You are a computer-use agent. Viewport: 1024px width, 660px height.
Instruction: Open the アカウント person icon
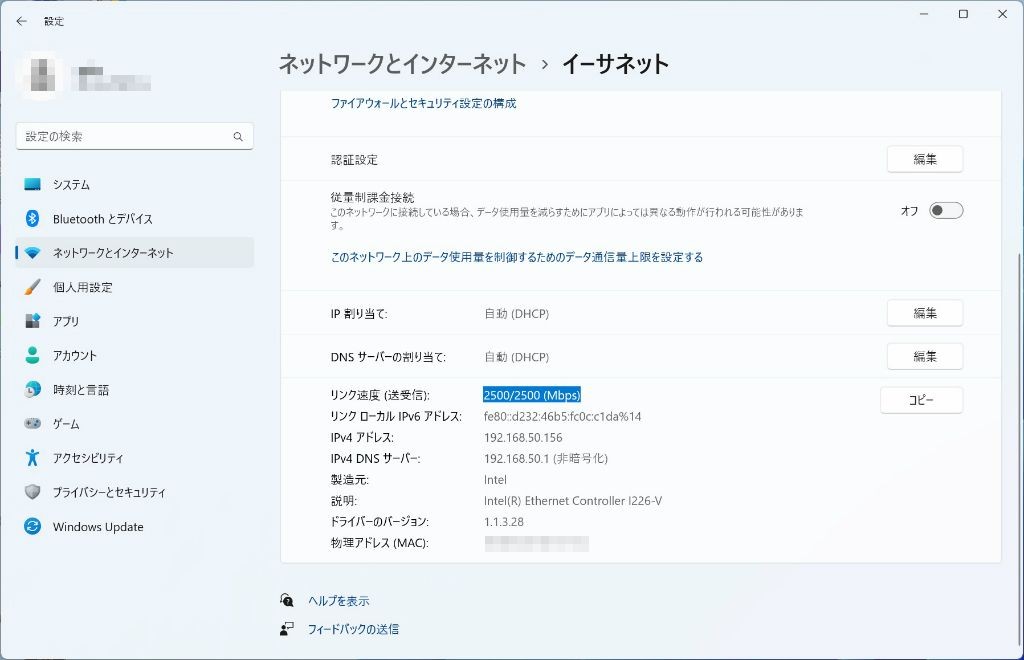(33, 355)
